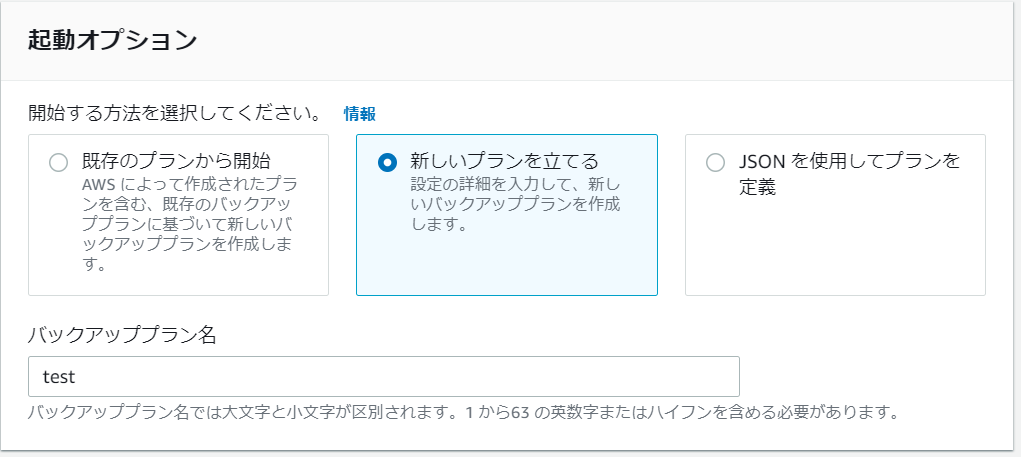Viewport: 1021px width, 457px height.
Task: Click the 既存のプランから開始 option title text
Action: click(176, 161)
